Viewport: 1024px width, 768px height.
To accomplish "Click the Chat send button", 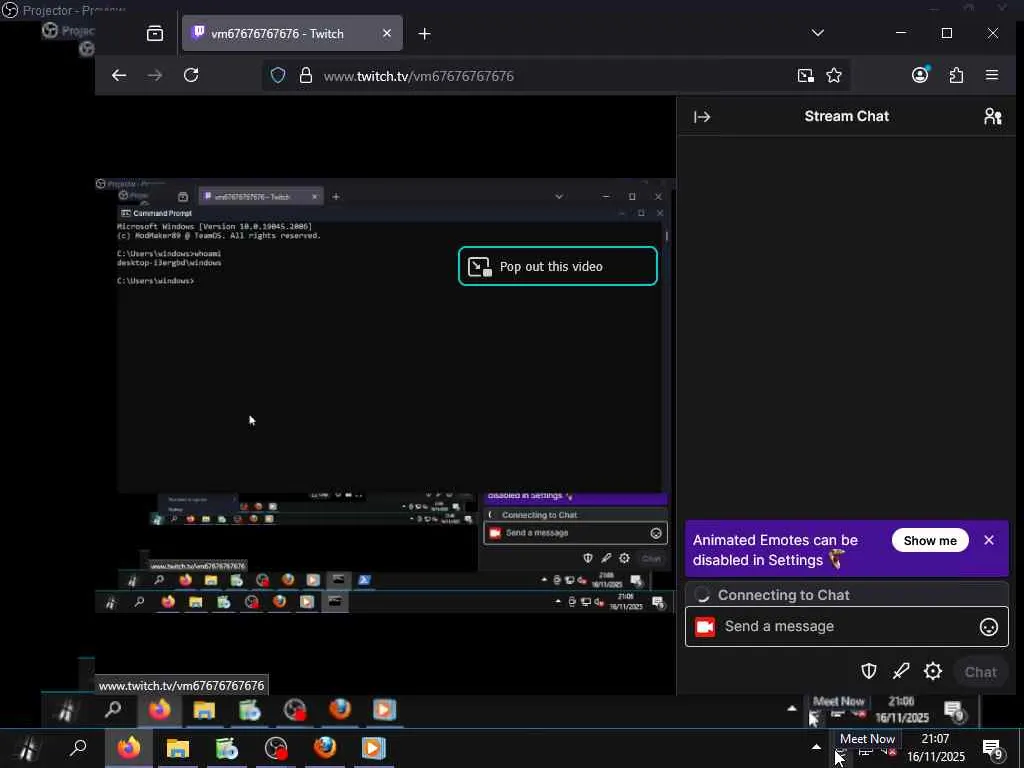I will coord(981,672).
